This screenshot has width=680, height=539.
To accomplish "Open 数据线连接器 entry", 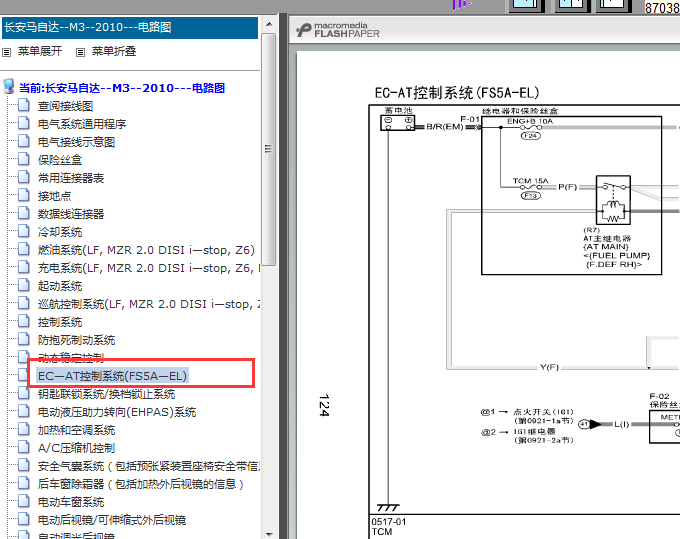I will click(x=71, y=214).
